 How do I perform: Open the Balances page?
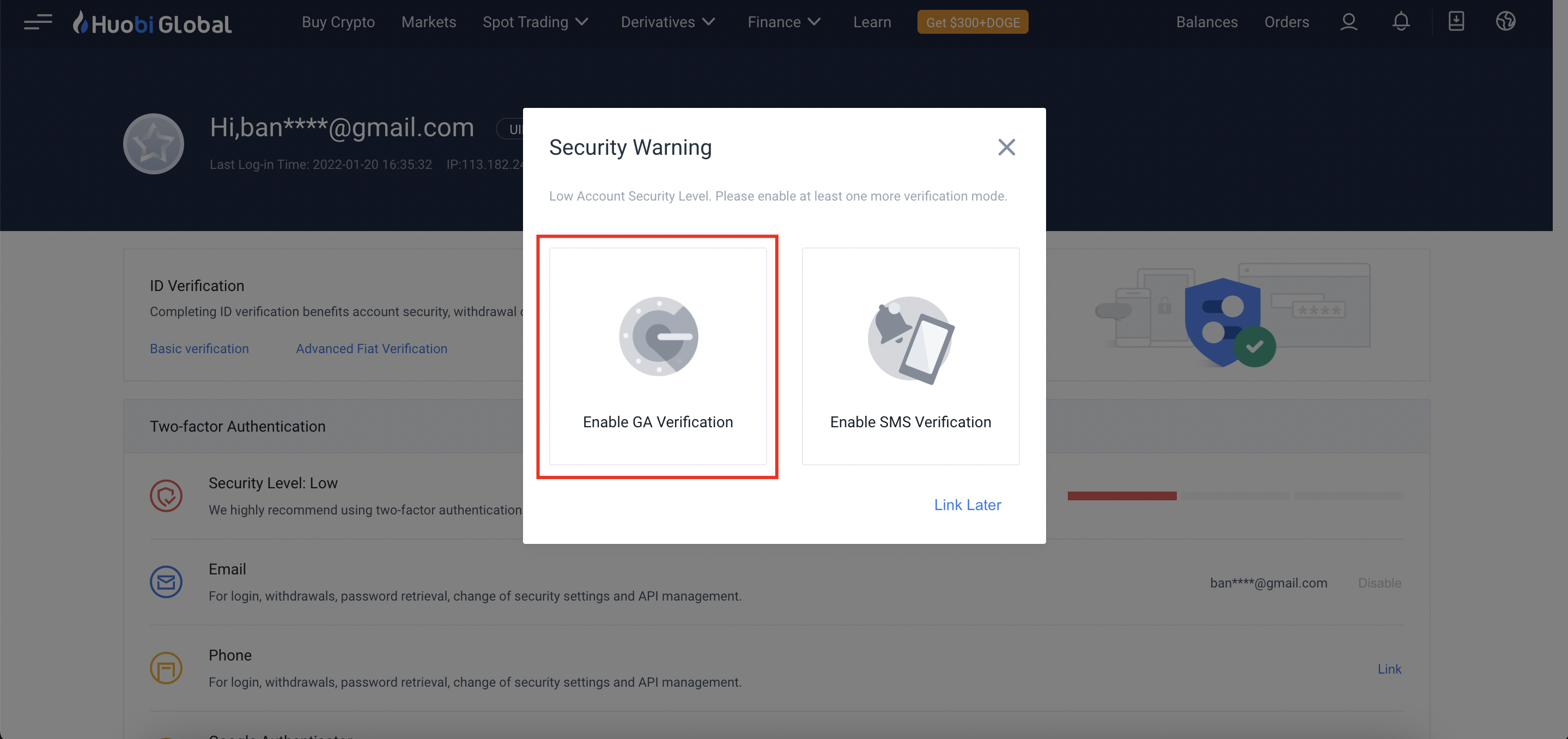(1206, 22)
